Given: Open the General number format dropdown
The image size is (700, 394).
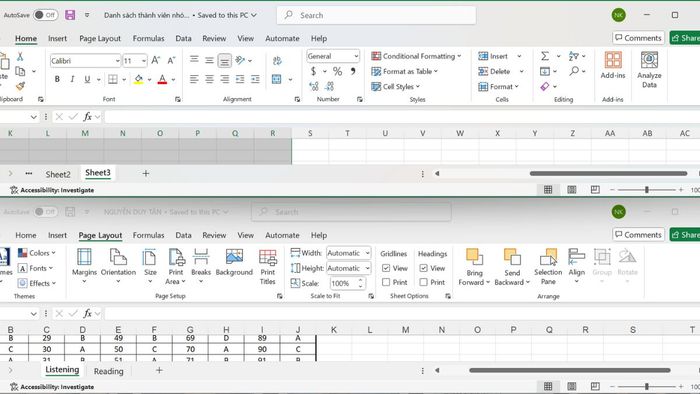Looking at the screenshot, I should (x=356, y=56).
